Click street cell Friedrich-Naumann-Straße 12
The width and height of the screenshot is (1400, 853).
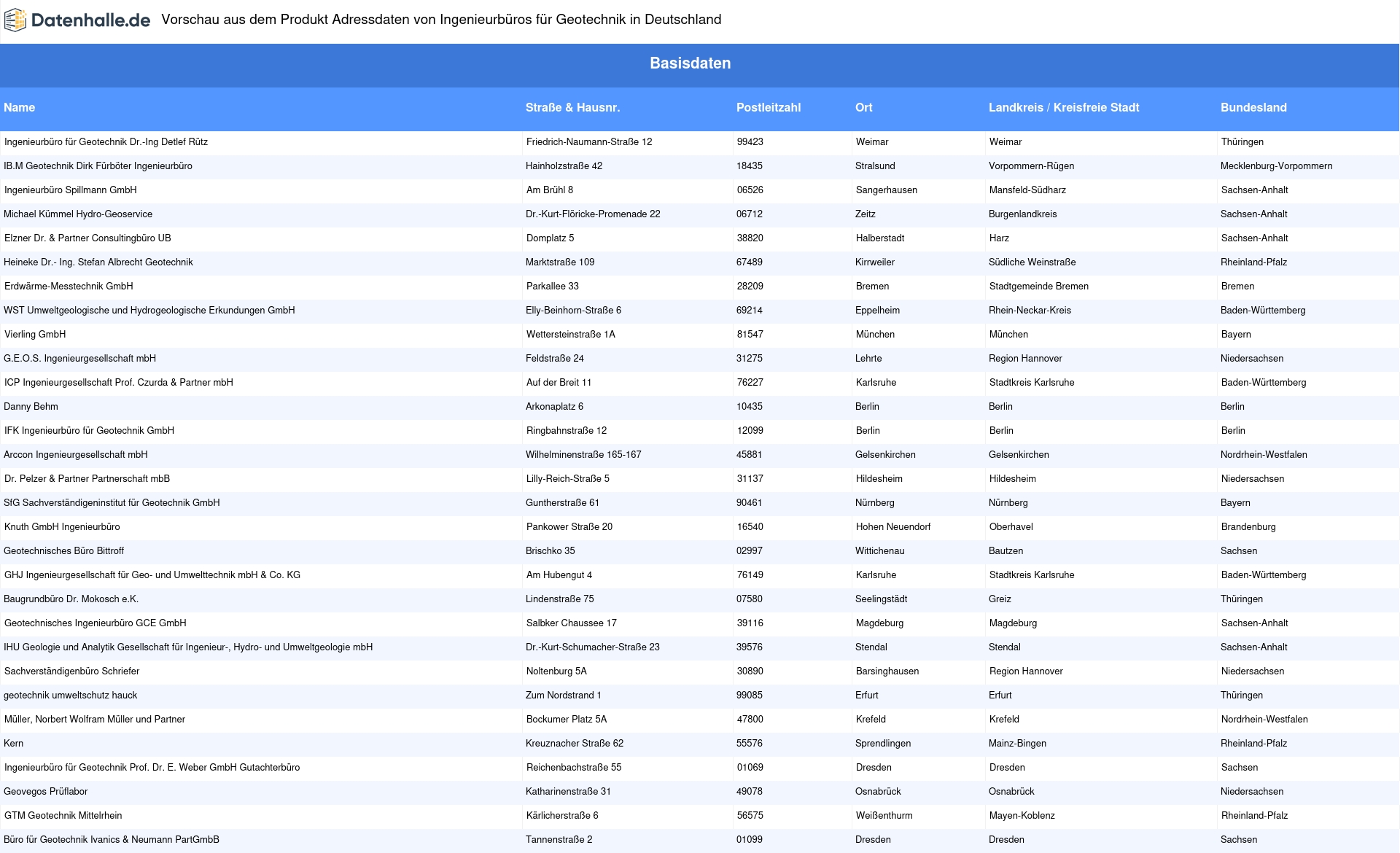coord(589,142)
